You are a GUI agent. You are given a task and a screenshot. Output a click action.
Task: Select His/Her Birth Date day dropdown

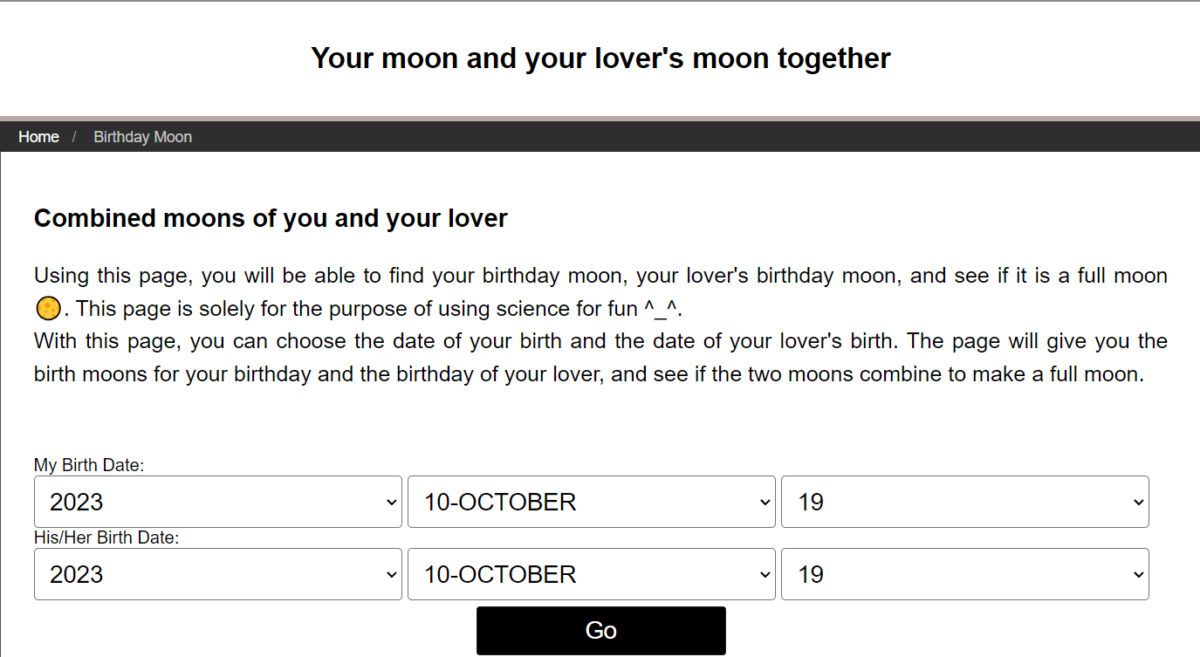pos(964,575)
